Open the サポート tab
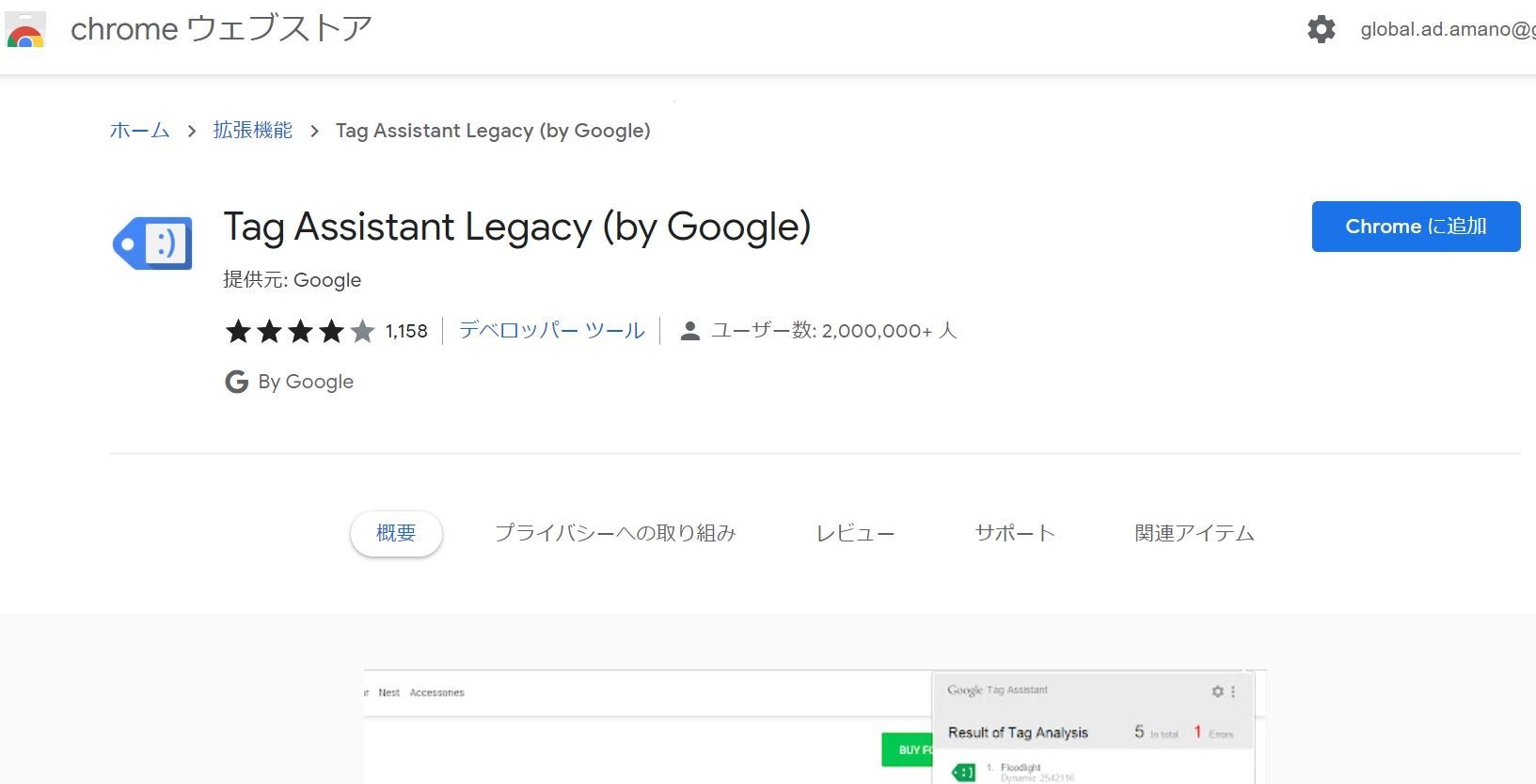 (1015, 533)
